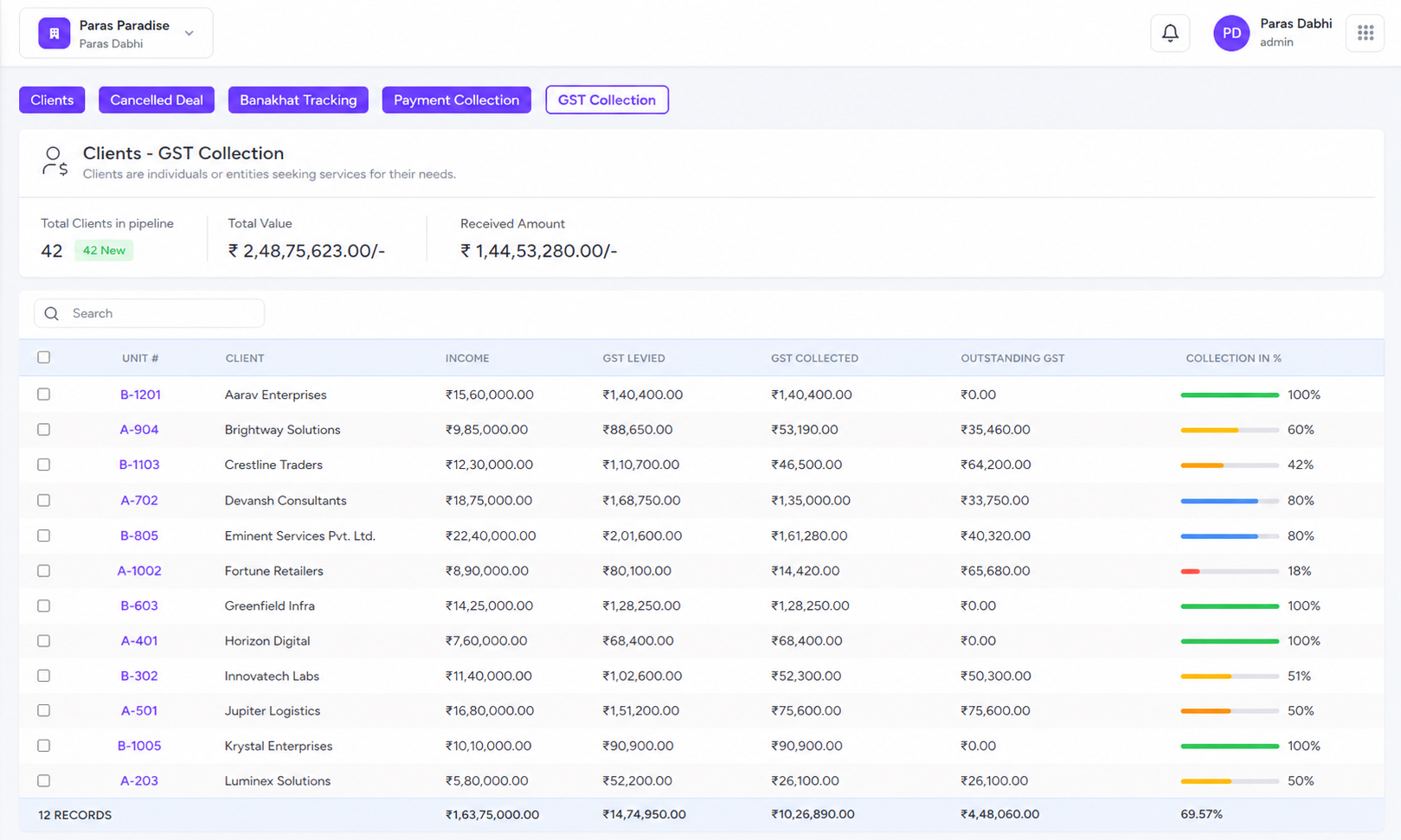Check the Krystal Enterprises checkbox
The width and height of the screenshot is (1401, 840).
[44, 746]
